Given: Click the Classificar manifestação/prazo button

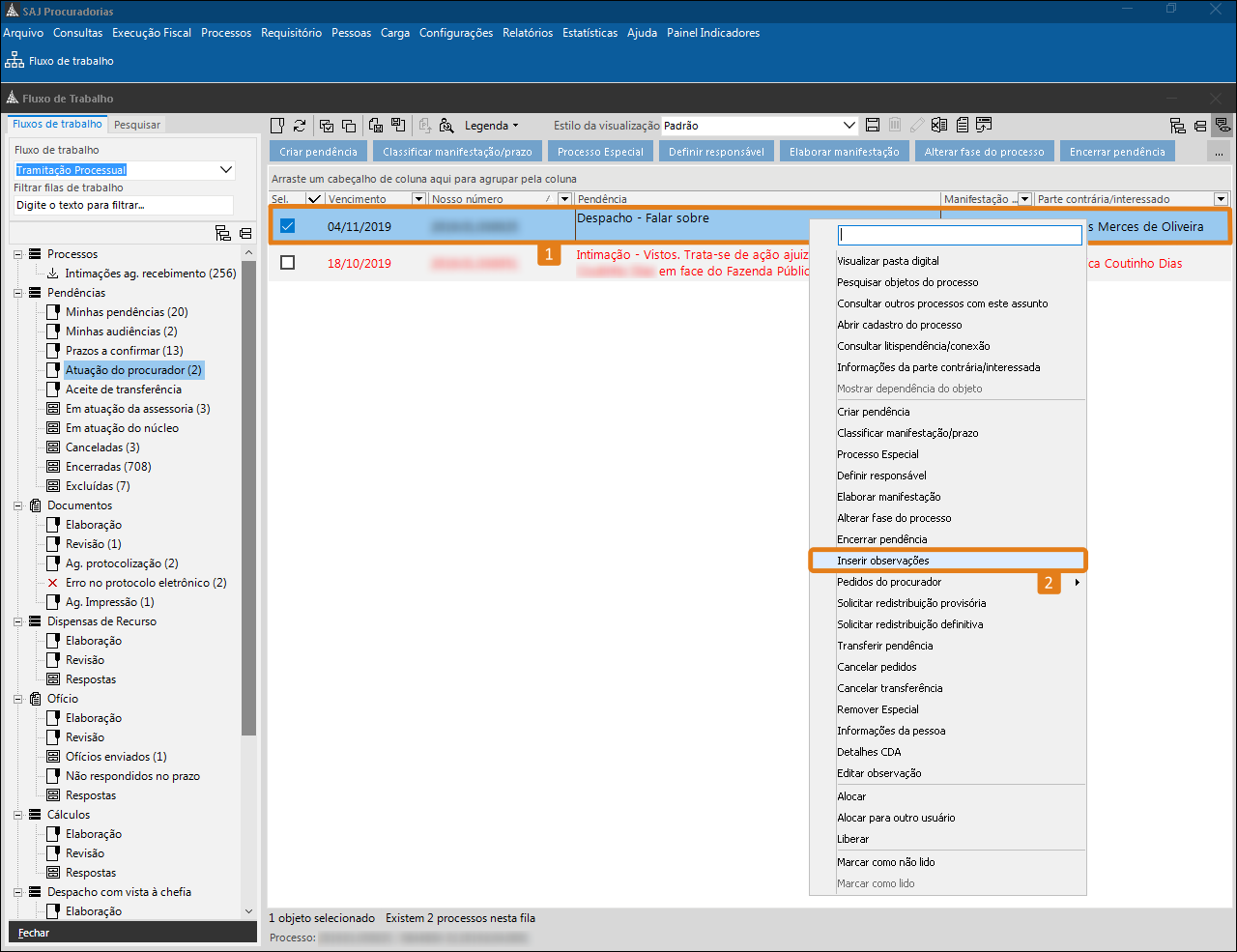Looking at the screenshot, I should [457, 152].
